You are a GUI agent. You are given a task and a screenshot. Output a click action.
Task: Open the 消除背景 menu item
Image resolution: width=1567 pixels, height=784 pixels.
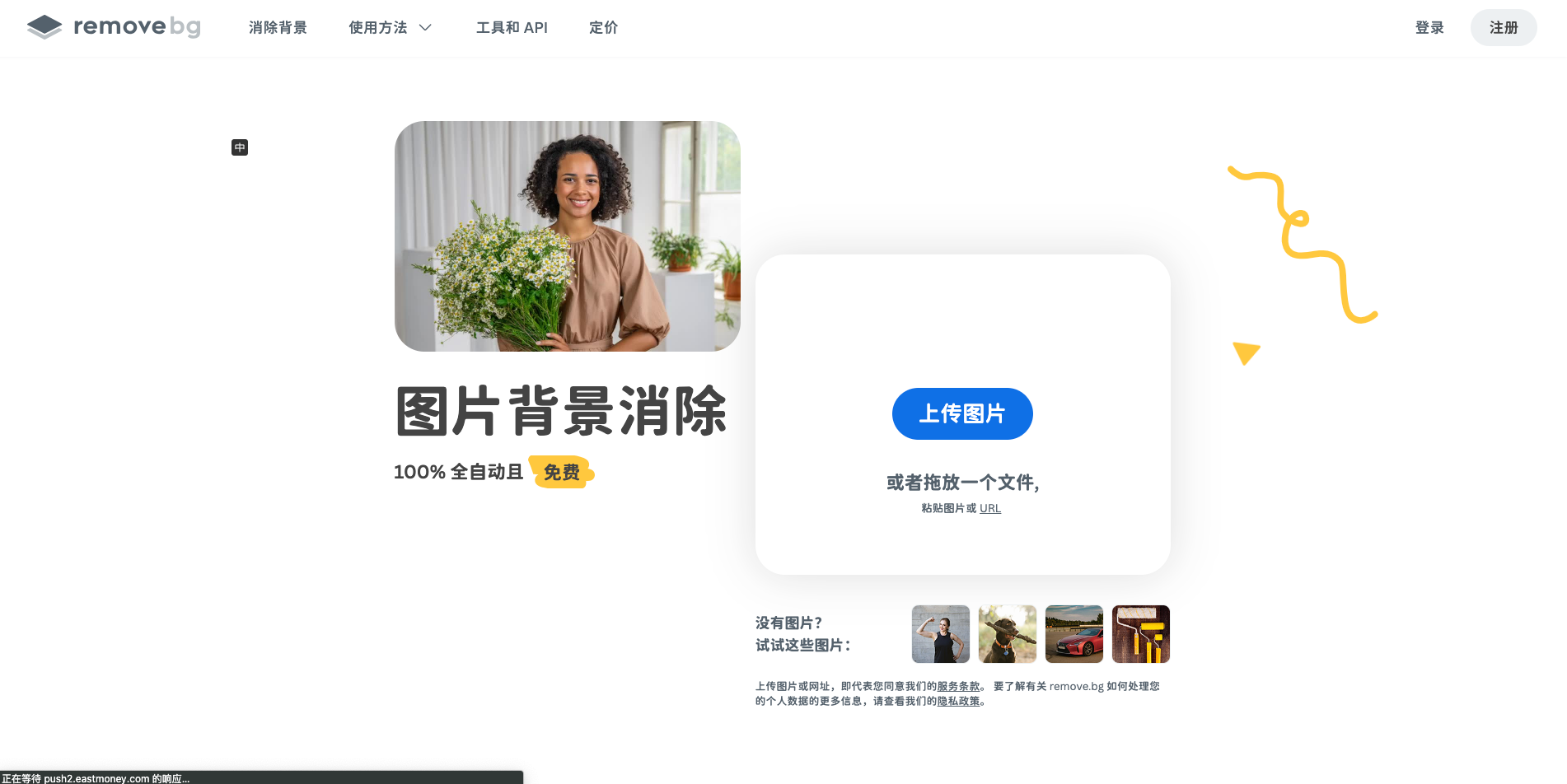click(278, 27)
